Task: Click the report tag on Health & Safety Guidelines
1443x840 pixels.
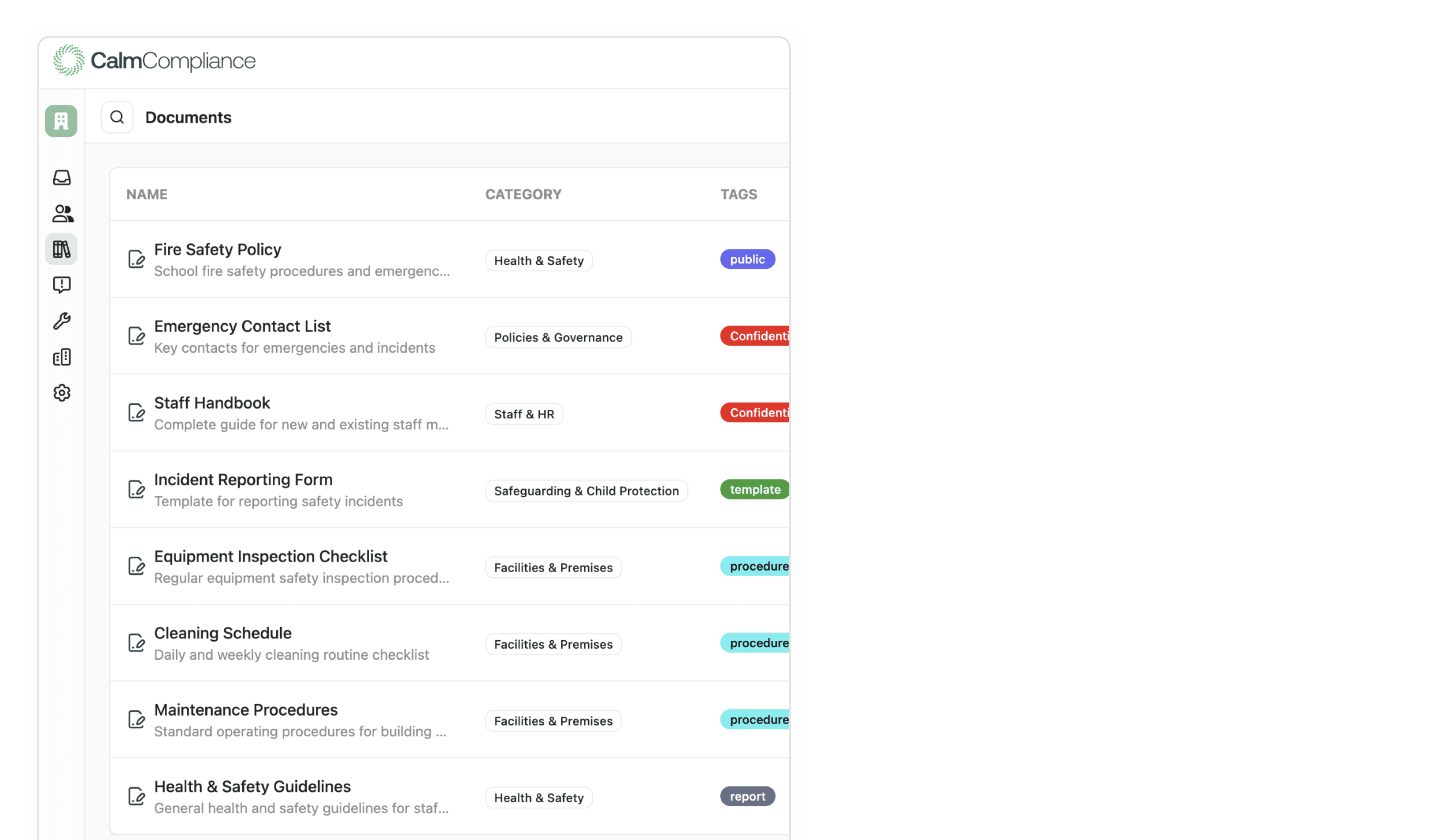Action: tap(747, 796)
